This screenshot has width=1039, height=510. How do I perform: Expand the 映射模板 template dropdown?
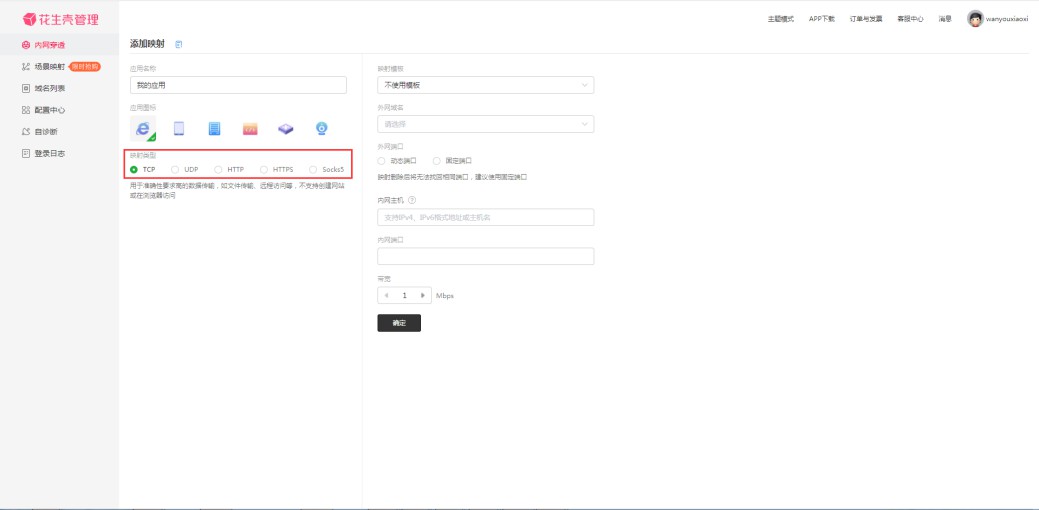point(485,85)
